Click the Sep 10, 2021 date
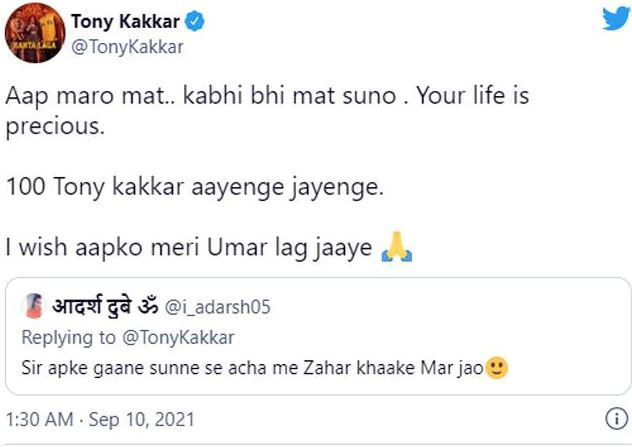This screenshot has height=447, width=632. coord(140,418)
